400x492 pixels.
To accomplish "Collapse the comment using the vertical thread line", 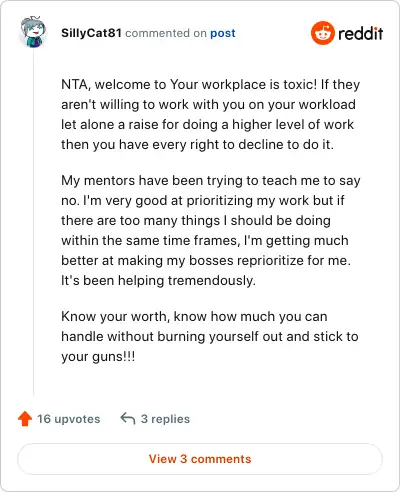I will click(33, 222).
